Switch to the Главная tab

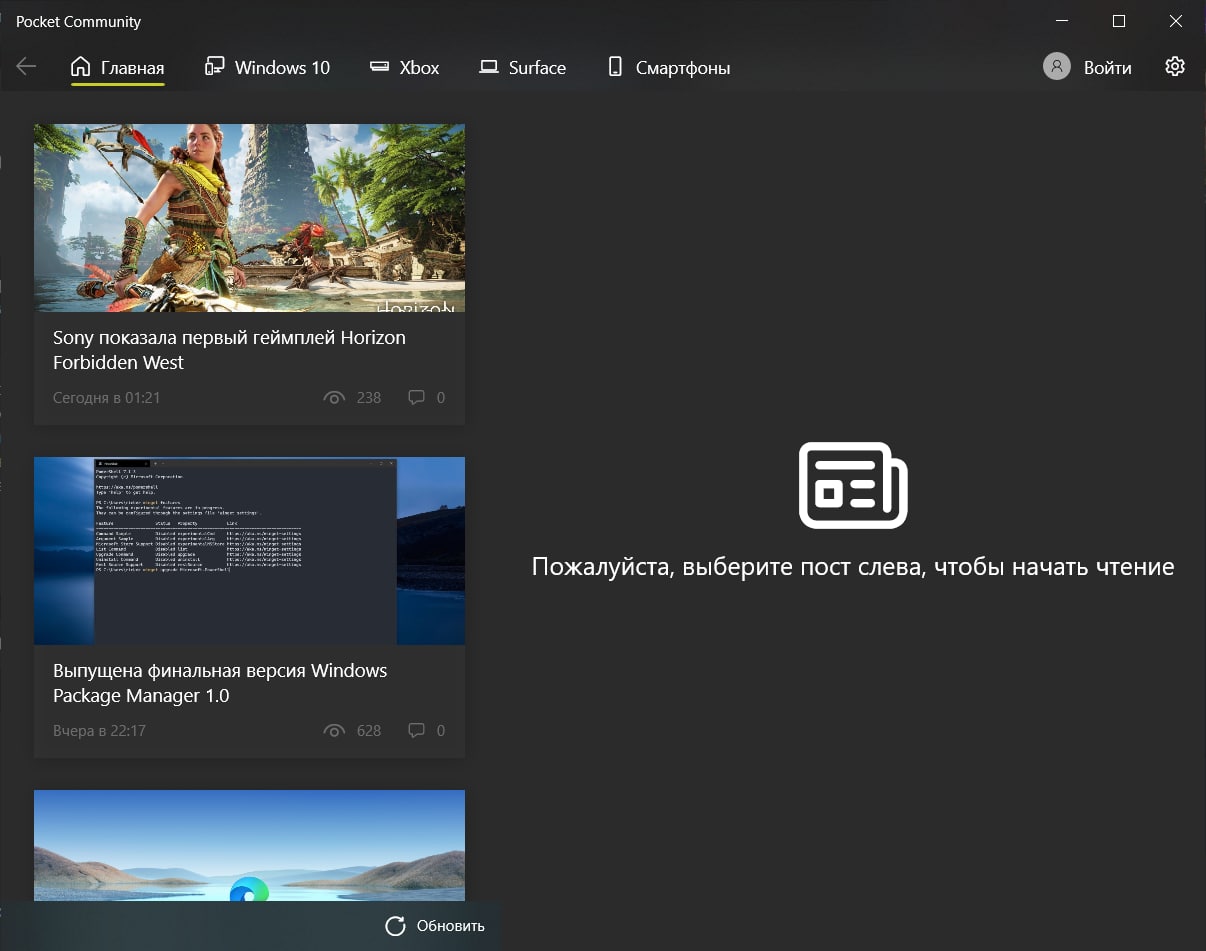(117, 68)
